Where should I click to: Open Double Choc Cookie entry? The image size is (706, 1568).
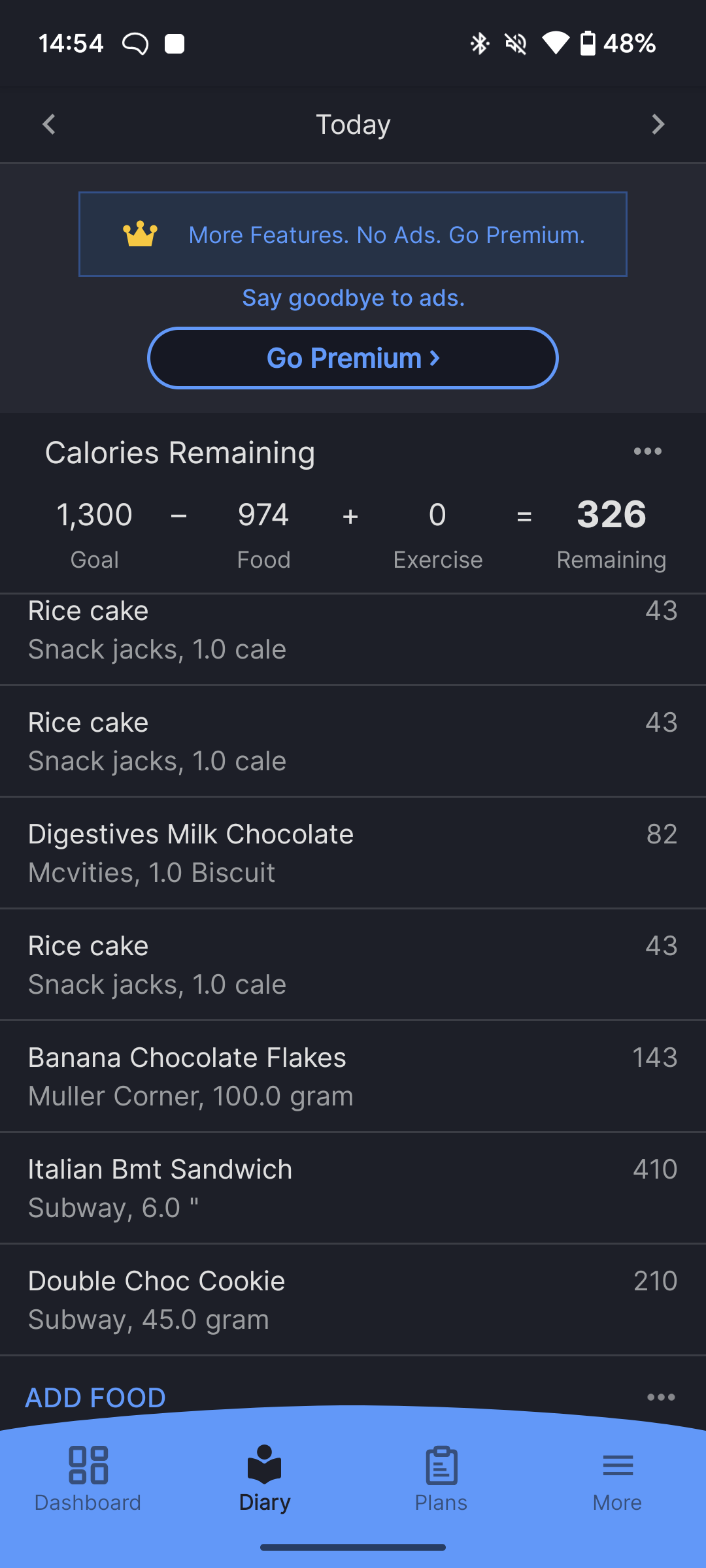[353, 1299]
